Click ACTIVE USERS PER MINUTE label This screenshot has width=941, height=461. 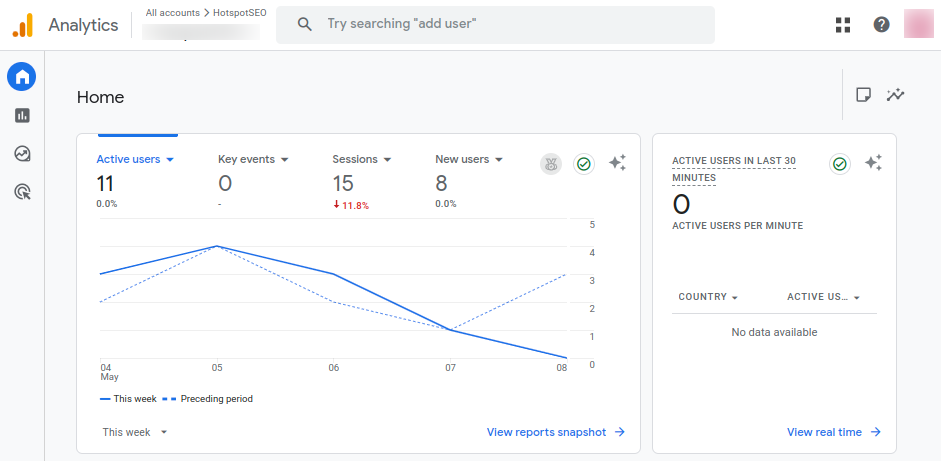(738, 226)
